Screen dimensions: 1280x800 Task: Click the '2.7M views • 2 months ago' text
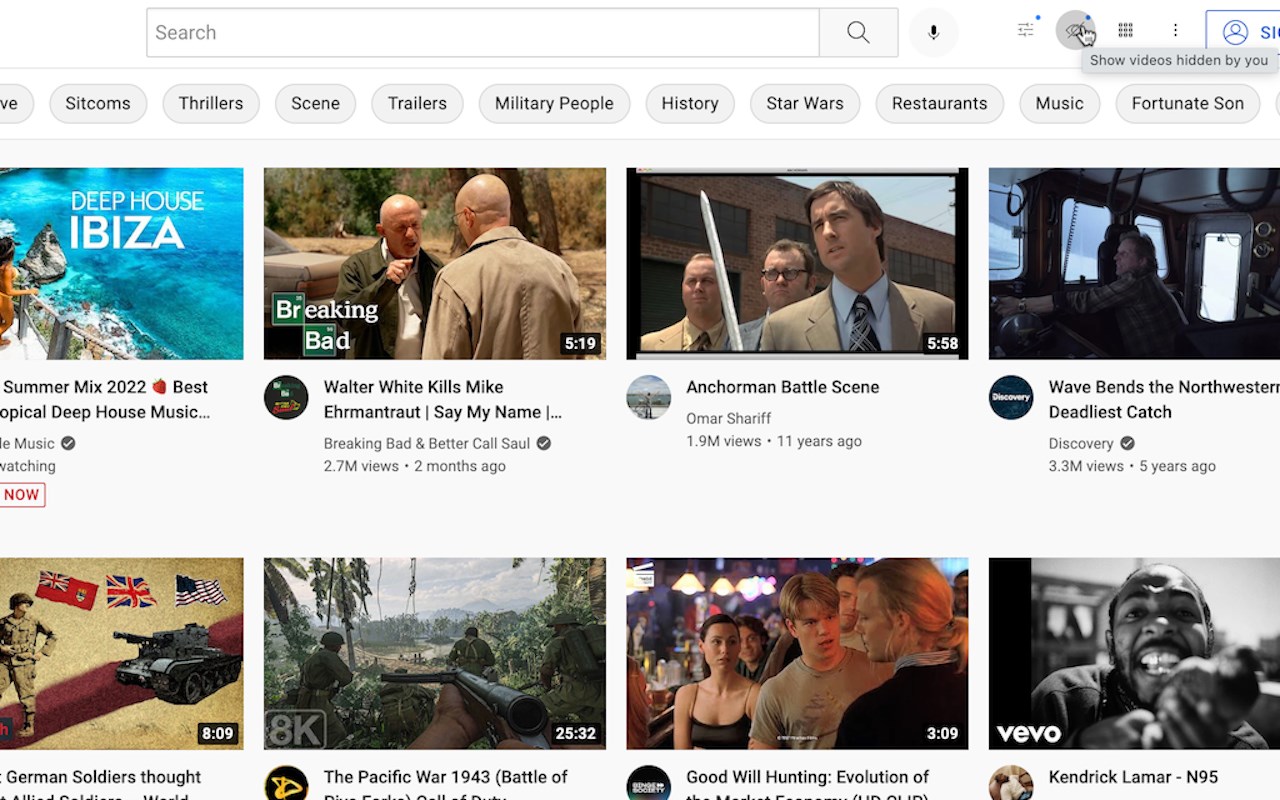pyautogui.click(x=415, y=466)
